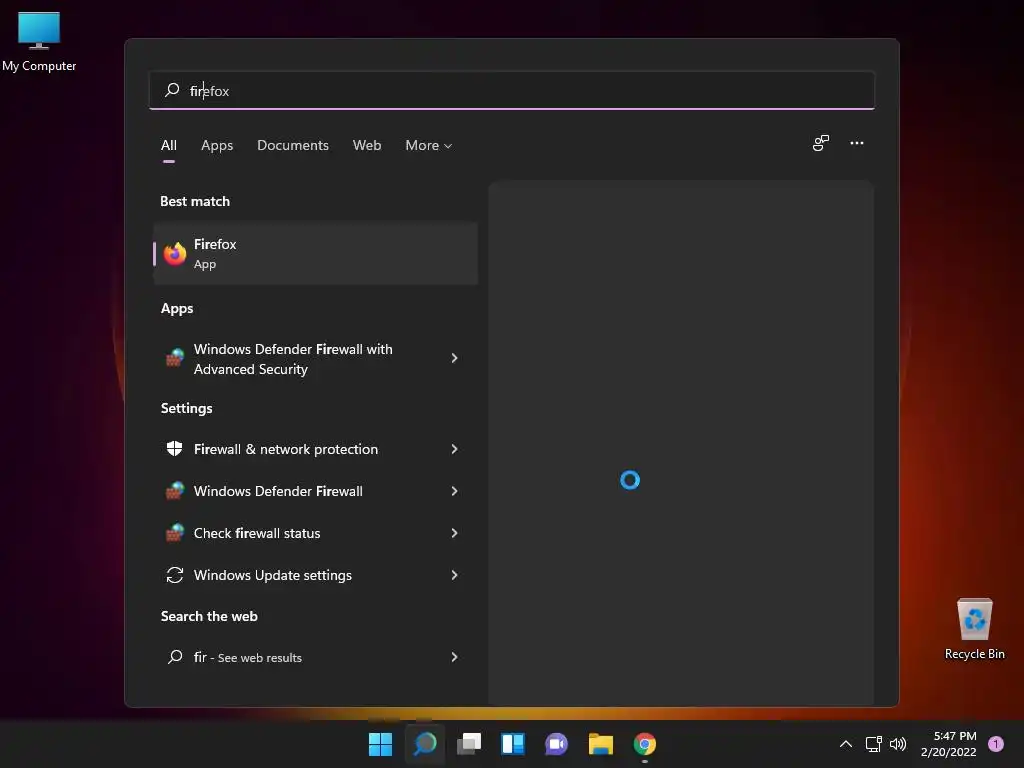Expand the Windows Defender Firewall result arrow
The image size is (1024, 768).
[455, 490]
